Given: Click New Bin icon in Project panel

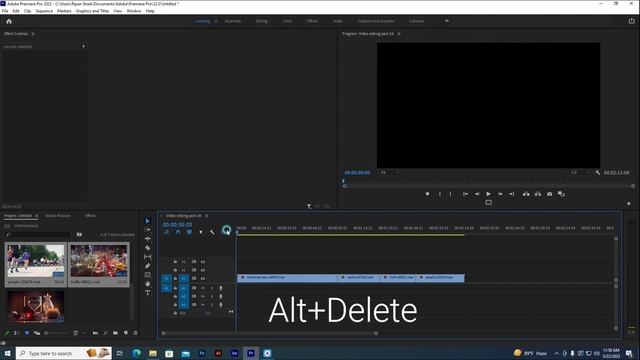Looking at the screenshot, I should (116, 333).
